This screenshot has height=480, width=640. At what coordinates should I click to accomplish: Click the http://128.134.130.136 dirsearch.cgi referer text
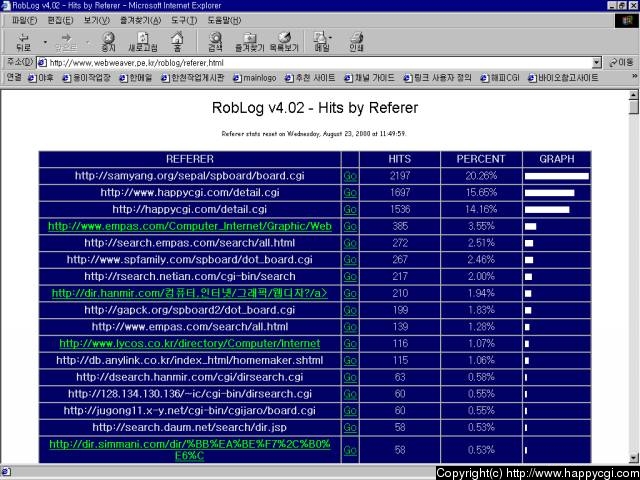pos(190,394)
